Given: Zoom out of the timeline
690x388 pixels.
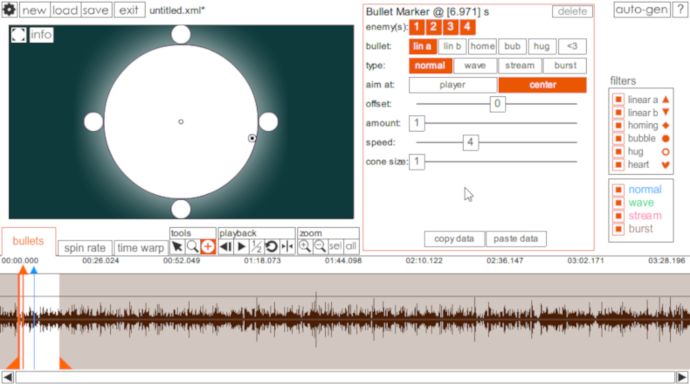Looking at the screenshot, I should 320,247.
